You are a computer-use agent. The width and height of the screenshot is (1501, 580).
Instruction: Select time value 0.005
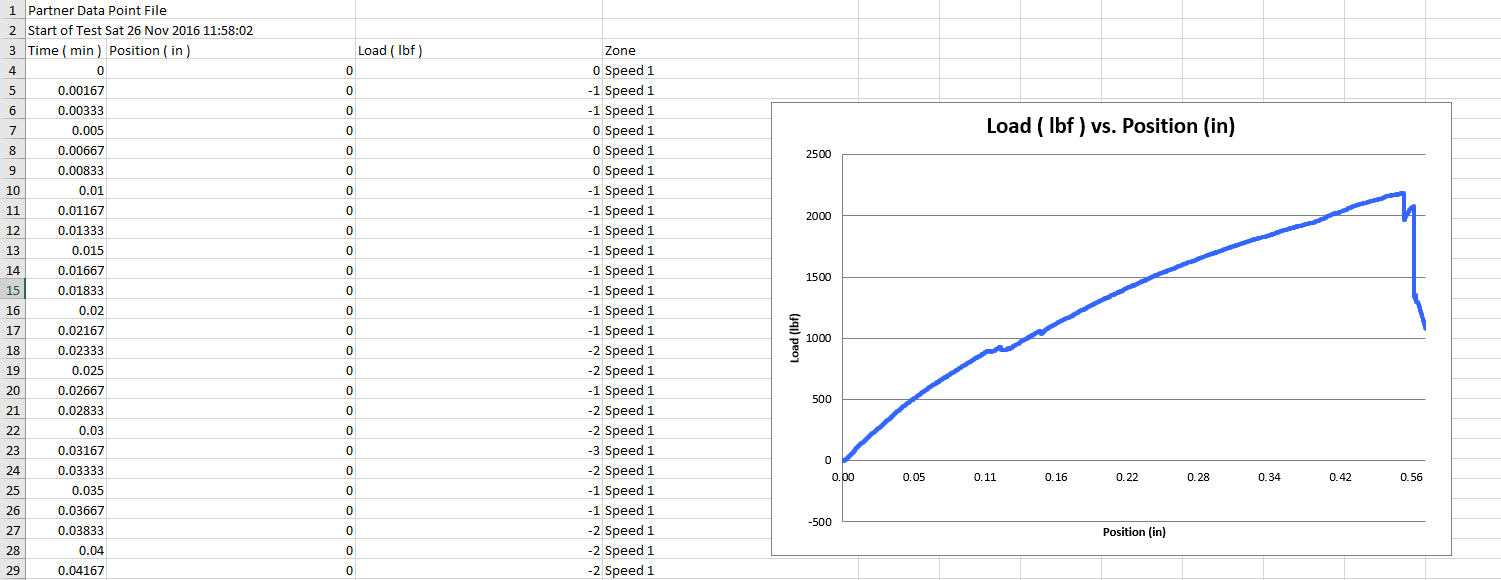tap(65, 130)
